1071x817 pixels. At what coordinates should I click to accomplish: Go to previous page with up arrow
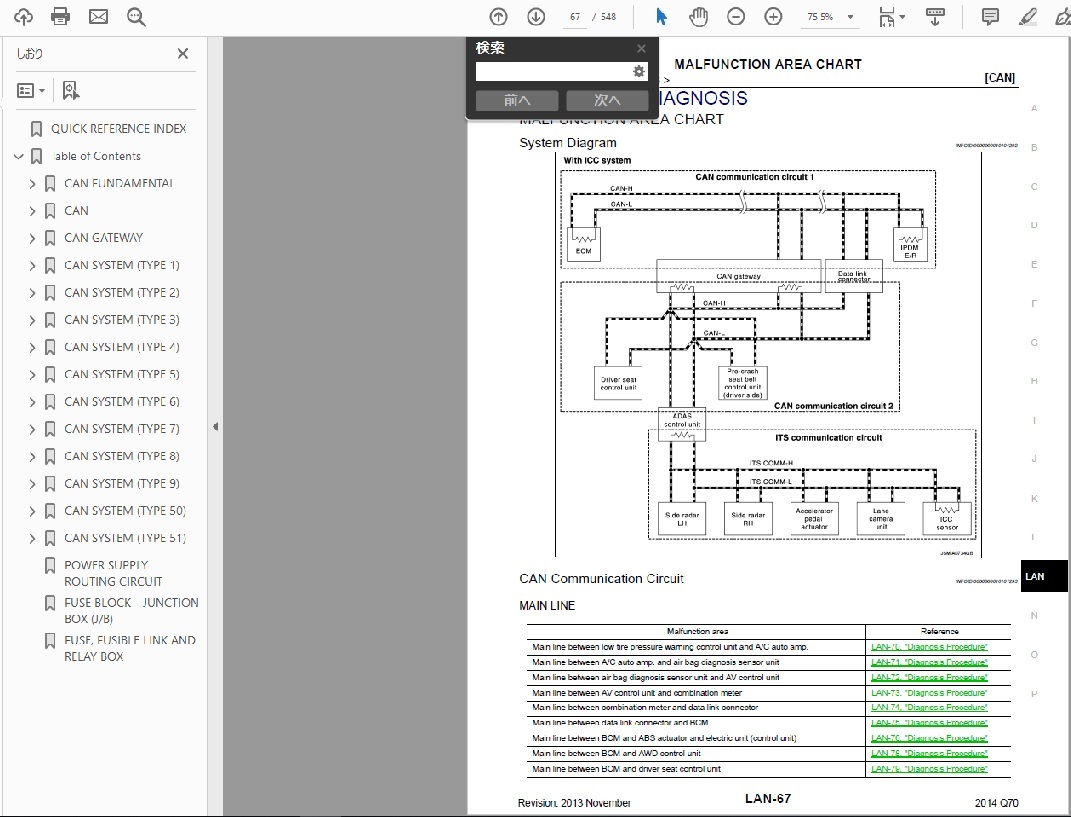pos(498,17)
